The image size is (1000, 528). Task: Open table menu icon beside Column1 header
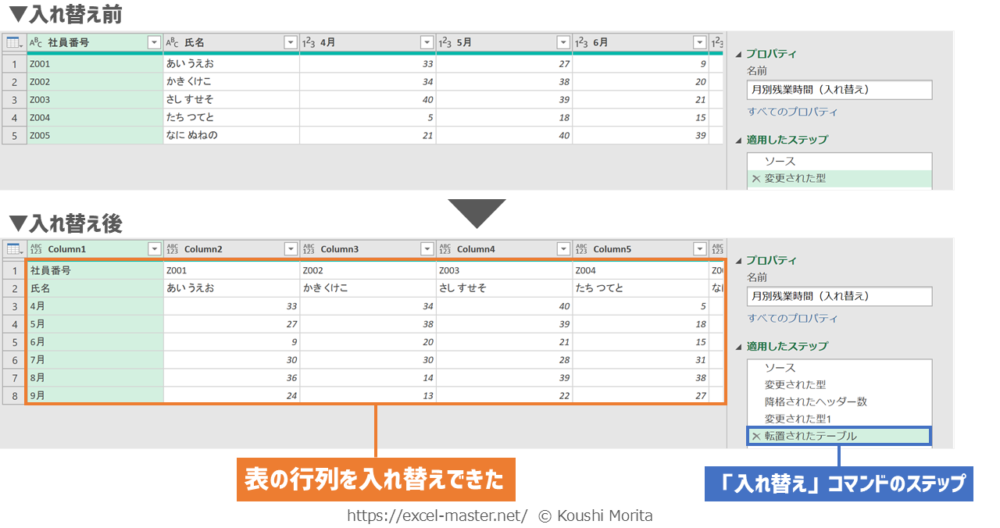coord(13,249)
